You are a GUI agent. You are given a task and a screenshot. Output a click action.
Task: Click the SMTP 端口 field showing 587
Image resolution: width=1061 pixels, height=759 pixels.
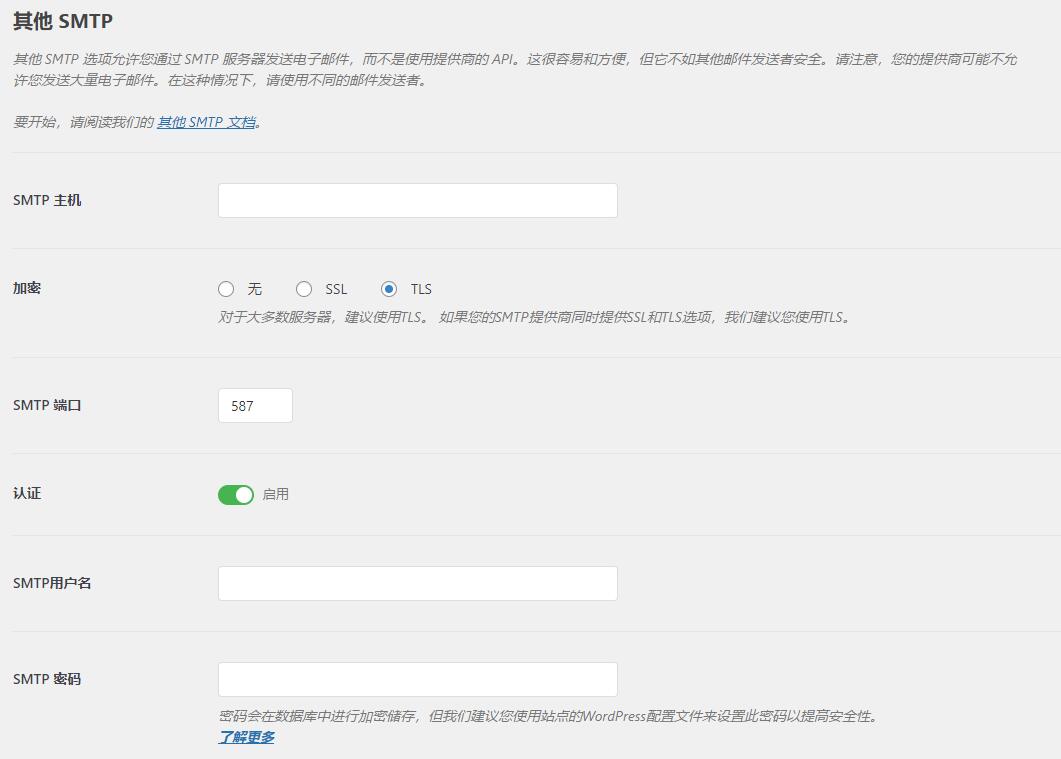coord(255,405)
